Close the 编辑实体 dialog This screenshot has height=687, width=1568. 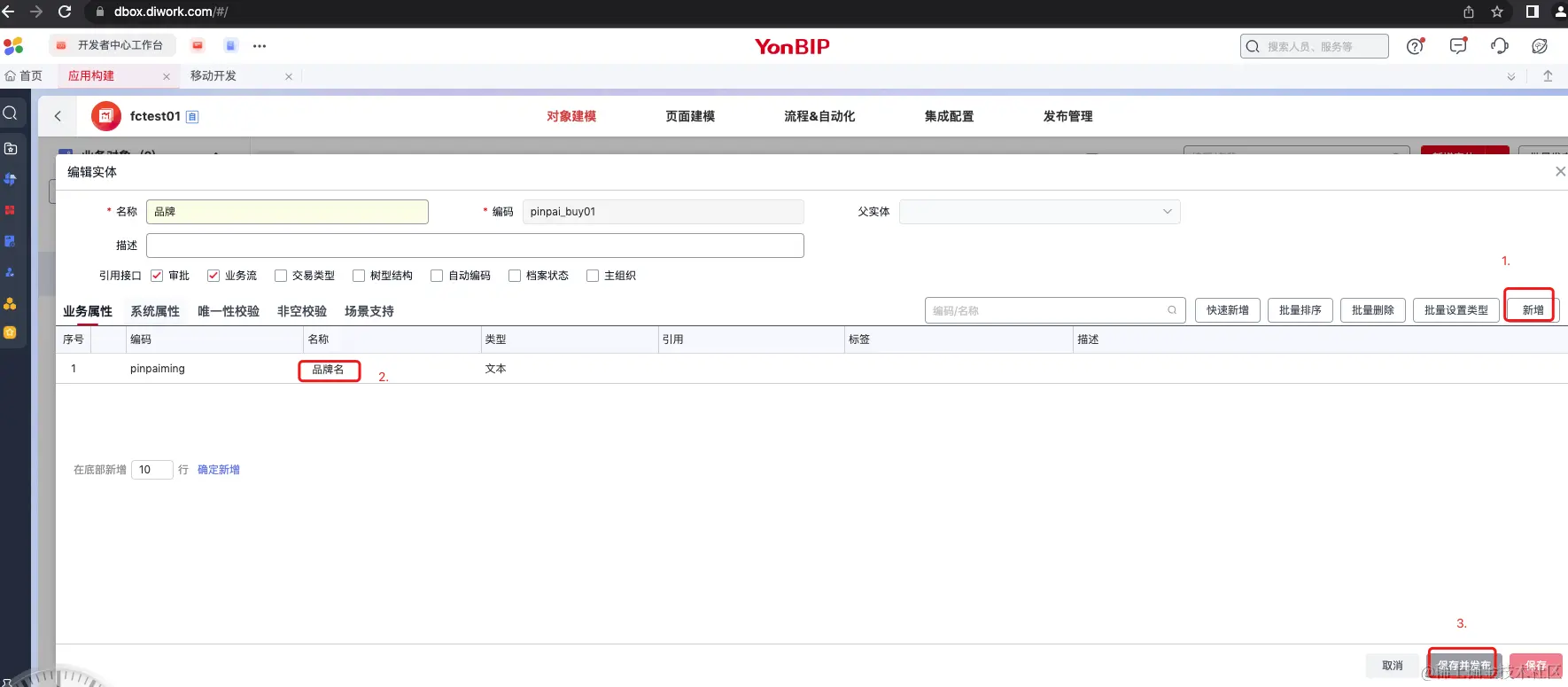(x=1560, y=171)
